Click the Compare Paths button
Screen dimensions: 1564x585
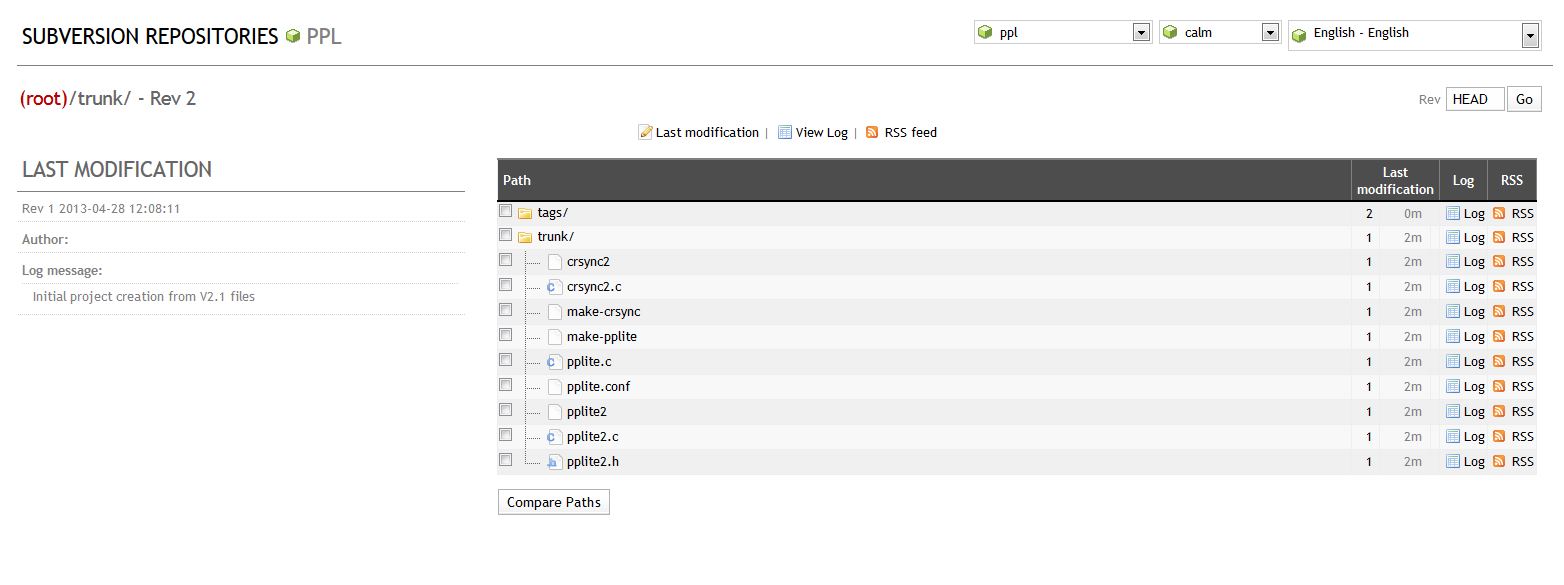click(554, 502)
